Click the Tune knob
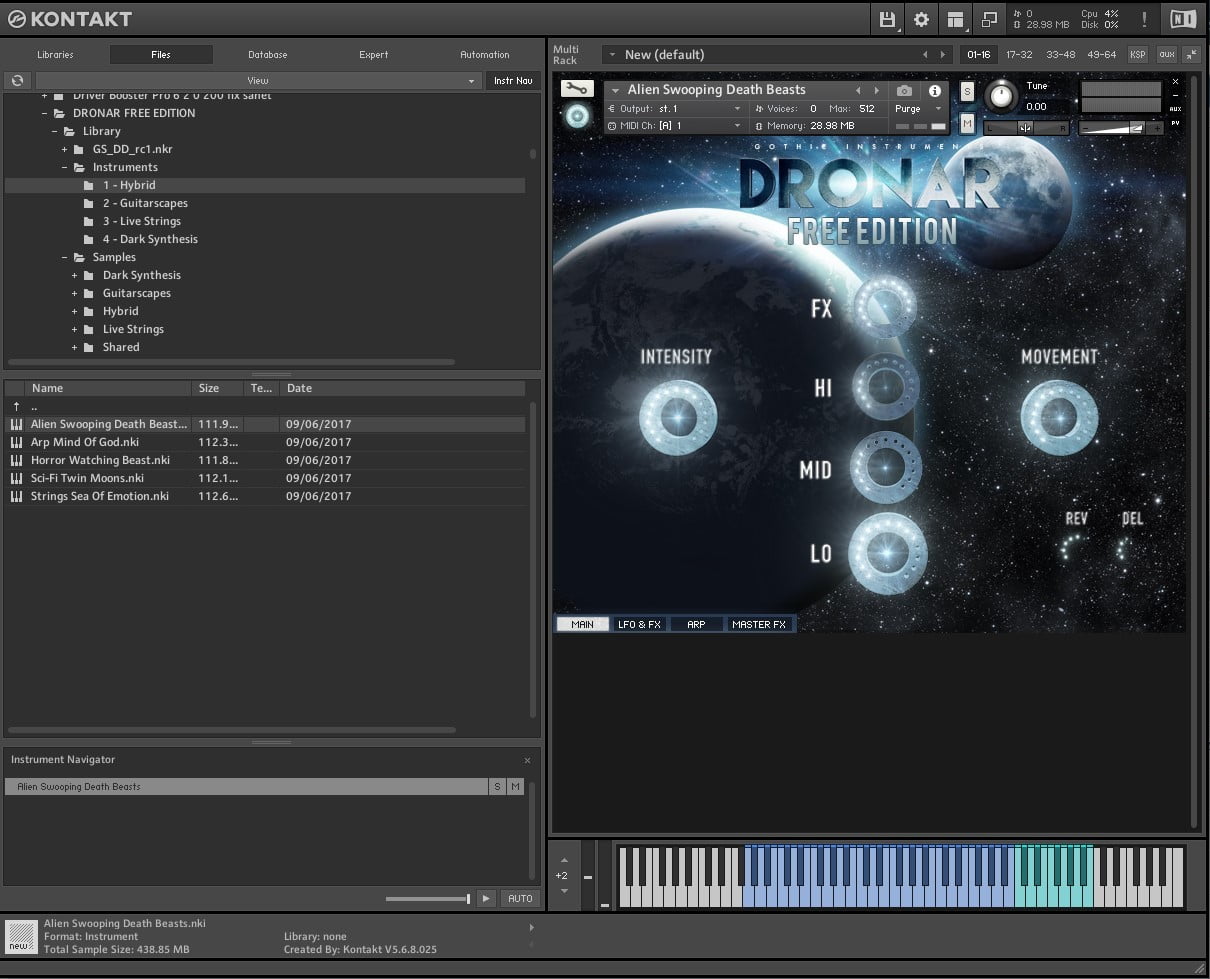The image size is (1210, 979). 1000,97
